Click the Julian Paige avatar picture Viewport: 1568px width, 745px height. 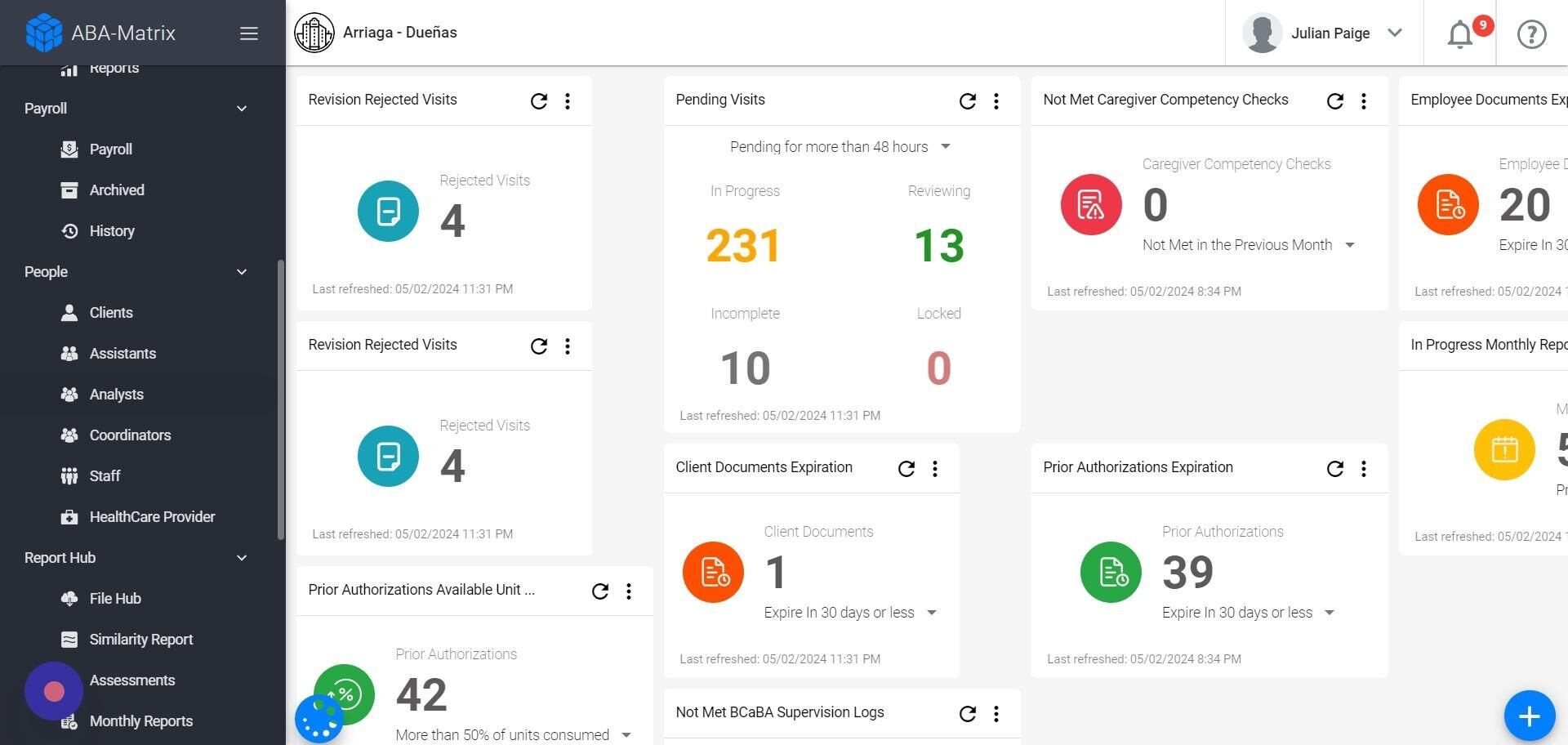(x=1262, y=33)
